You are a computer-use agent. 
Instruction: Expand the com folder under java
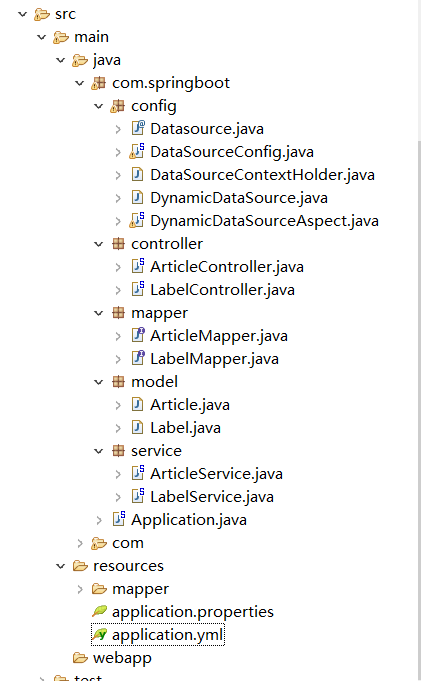[x=80, y=543]
